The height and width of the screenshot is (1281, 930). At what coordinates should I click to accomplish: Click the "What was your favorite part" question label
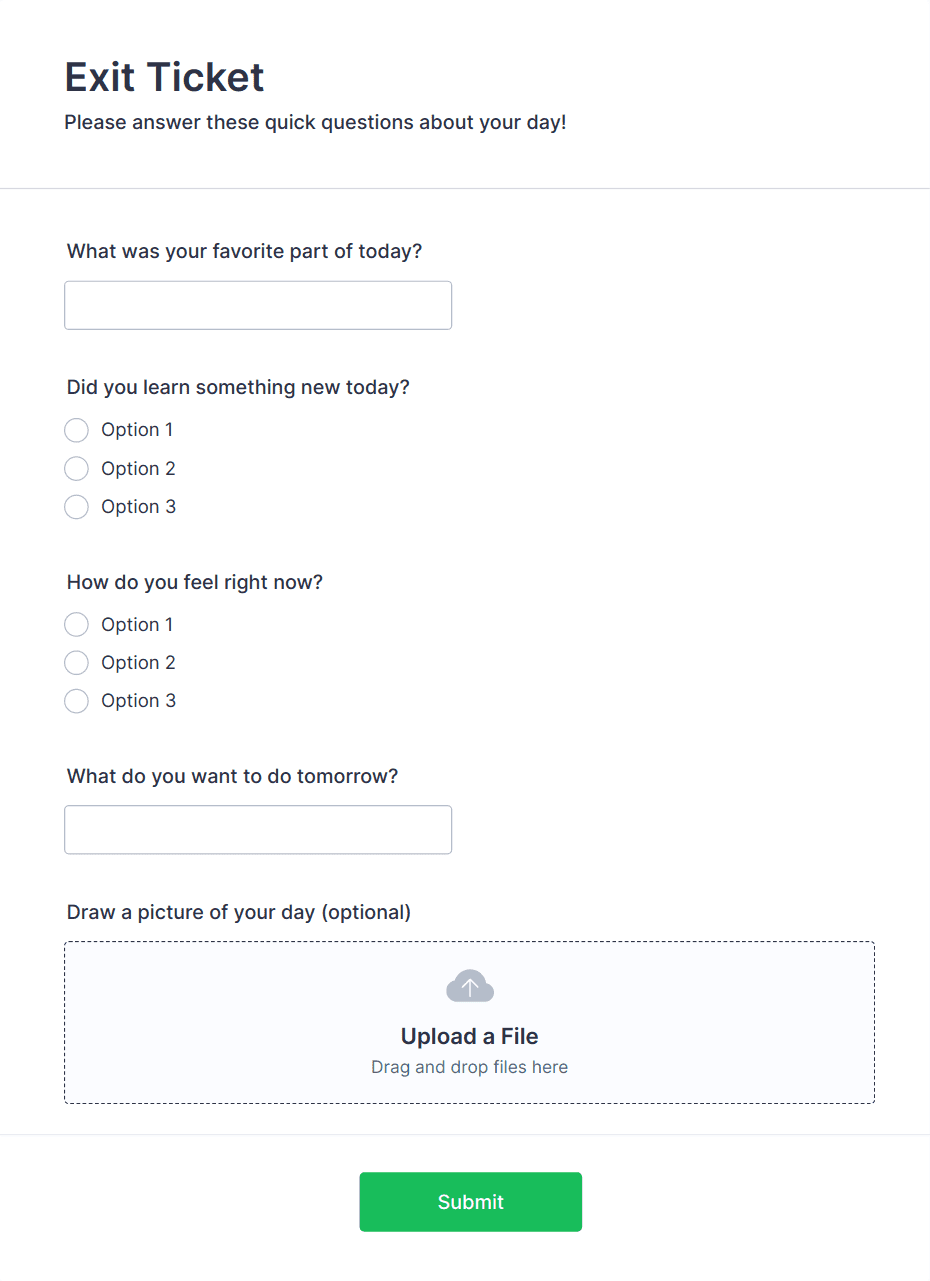[245, 251]
